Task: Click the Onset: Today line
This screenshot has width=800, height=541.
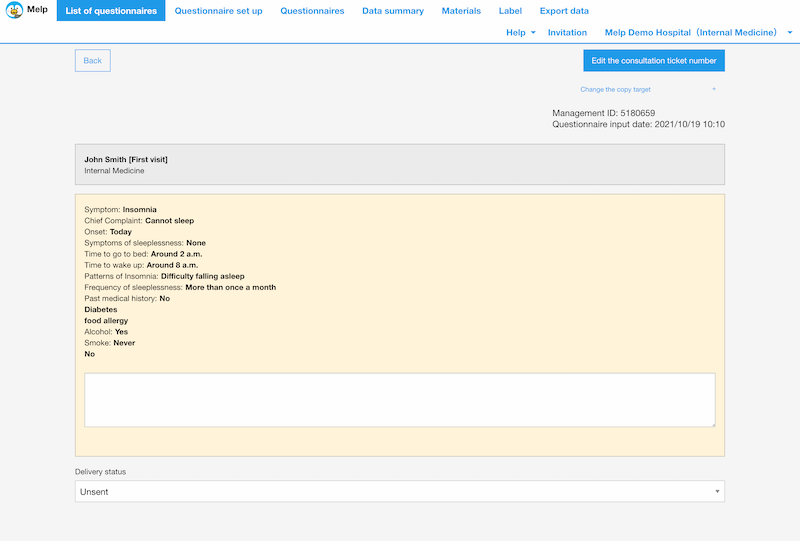Action: pyautogui.click(x=108, y=232)
